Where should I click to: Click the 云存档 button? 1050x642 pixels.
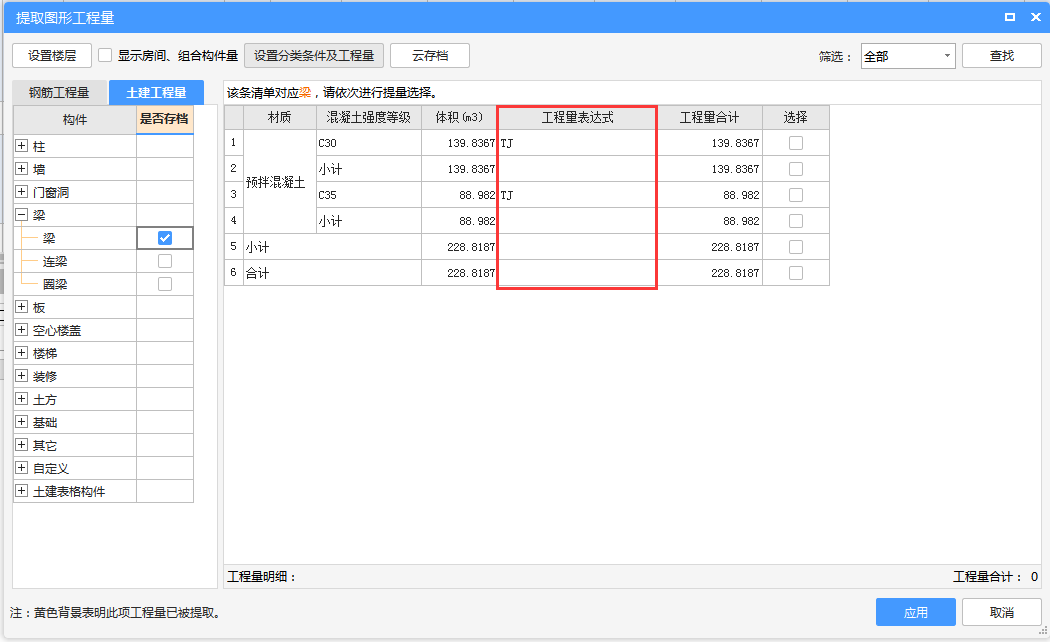429,56
